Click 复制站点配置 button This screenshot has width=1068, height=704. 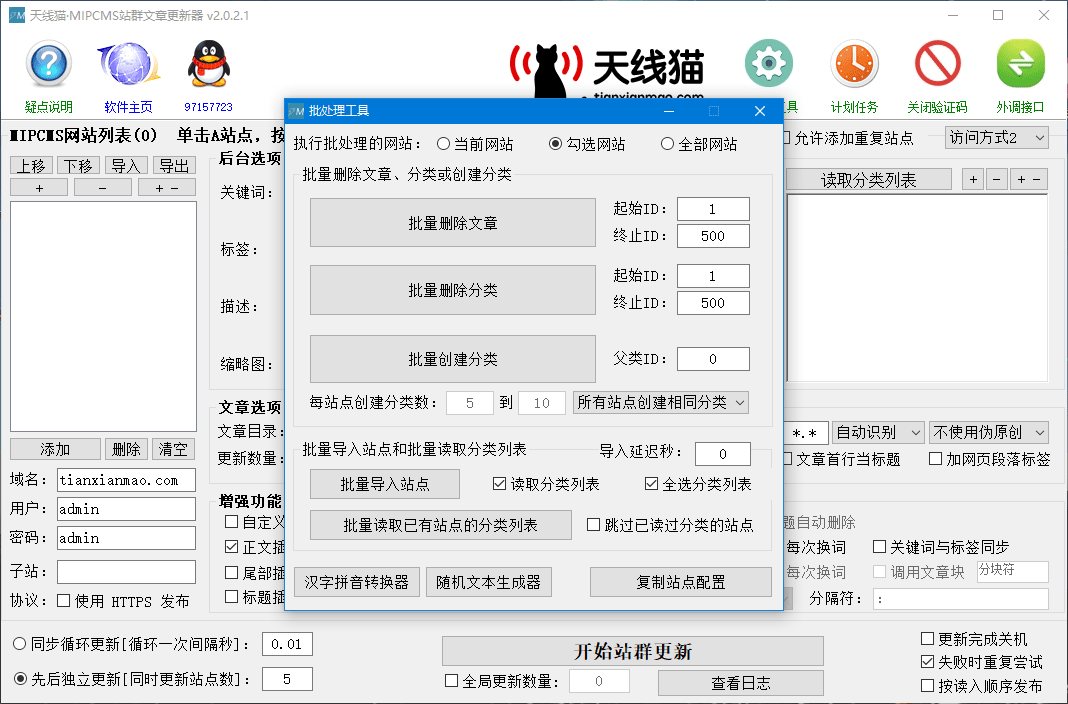pos(680,582)
